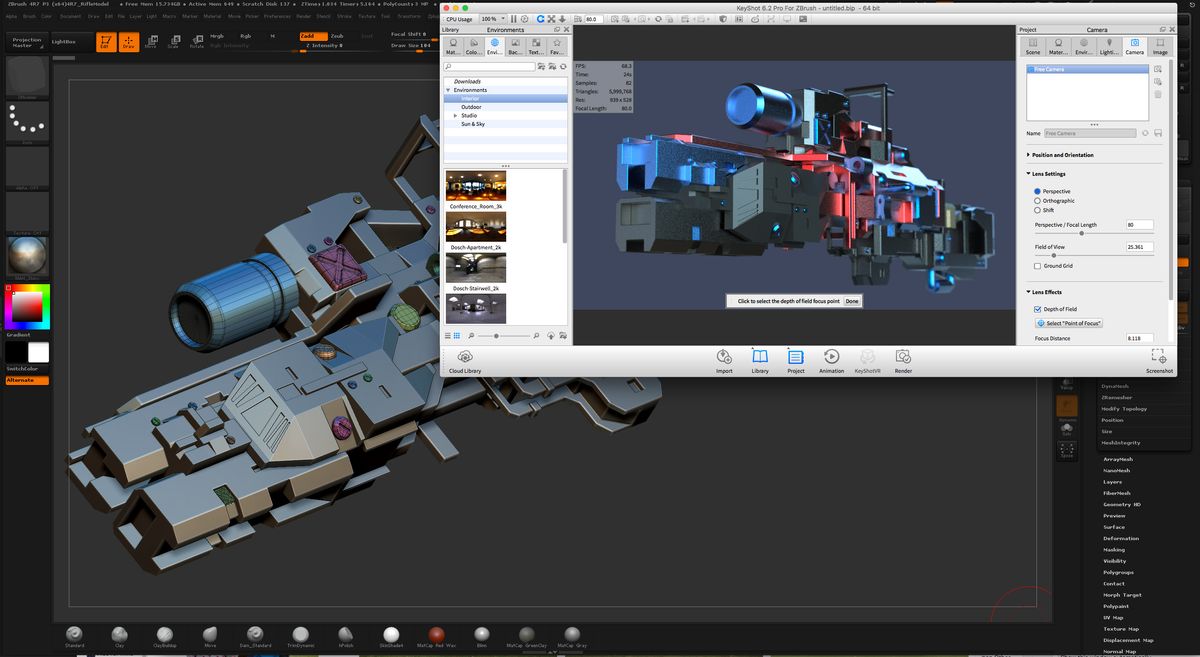Expand the Studio folder in Environments tree
This screenshot has width=1200, height=657.
click(457, 115)
